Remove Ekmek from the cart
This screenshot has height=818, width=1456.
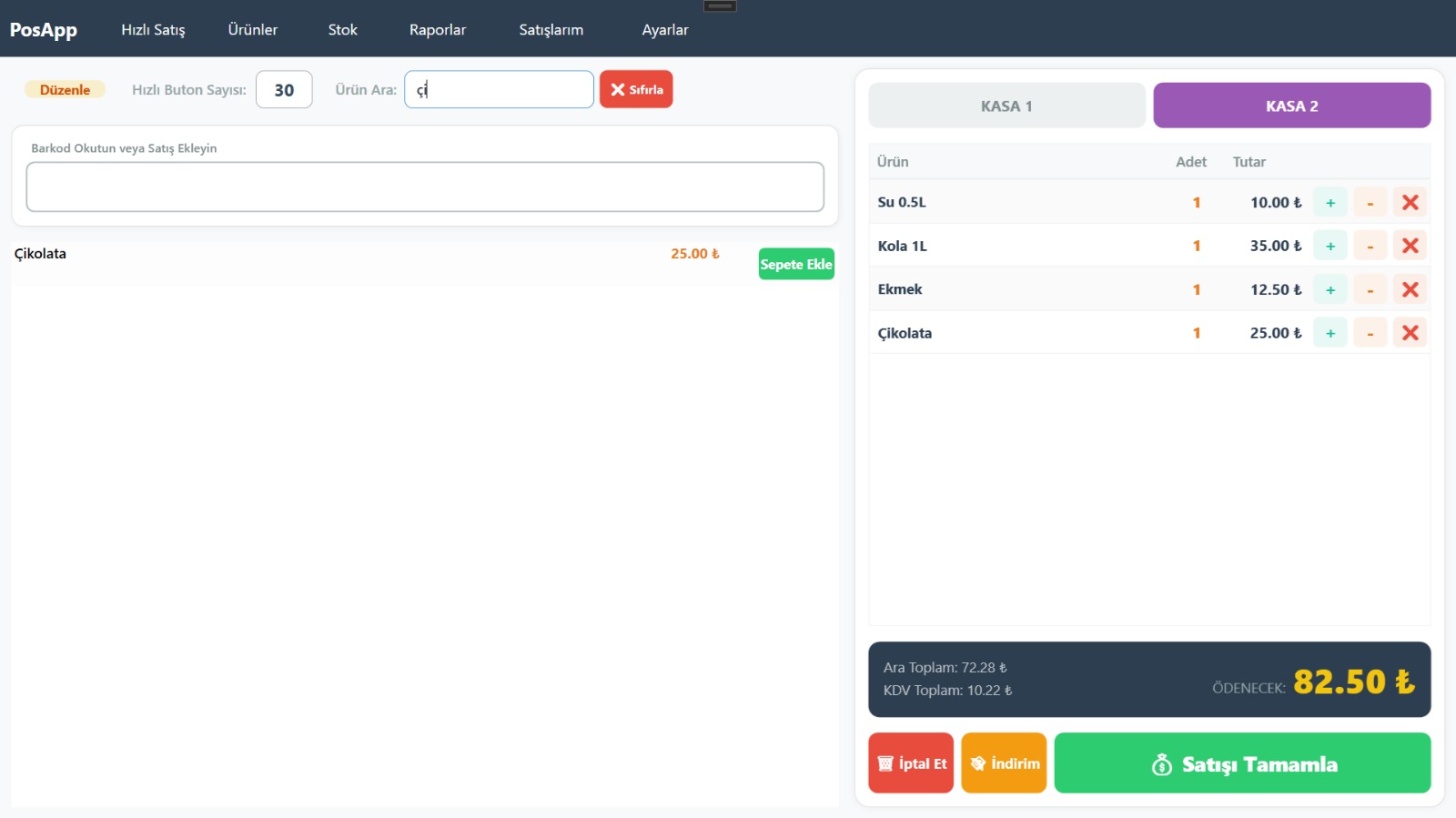[1410, 289]
